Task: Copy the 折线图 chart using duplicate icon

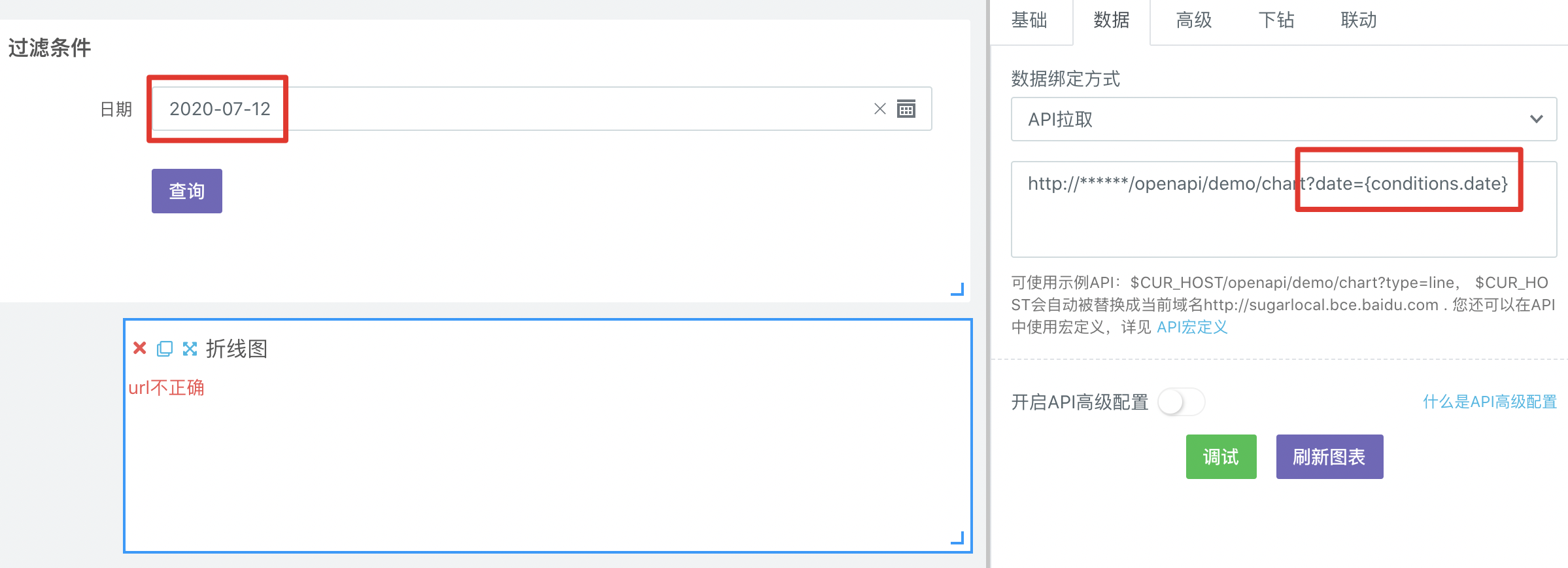Action: [165, 349]
